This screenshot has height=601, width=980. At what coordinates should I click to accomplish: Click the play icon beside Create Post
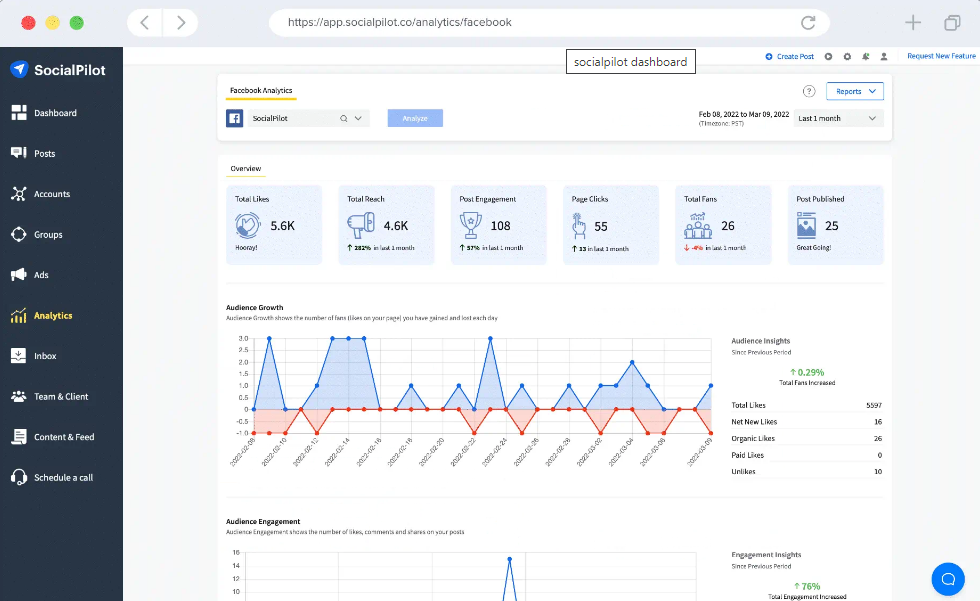coord(828,56)
